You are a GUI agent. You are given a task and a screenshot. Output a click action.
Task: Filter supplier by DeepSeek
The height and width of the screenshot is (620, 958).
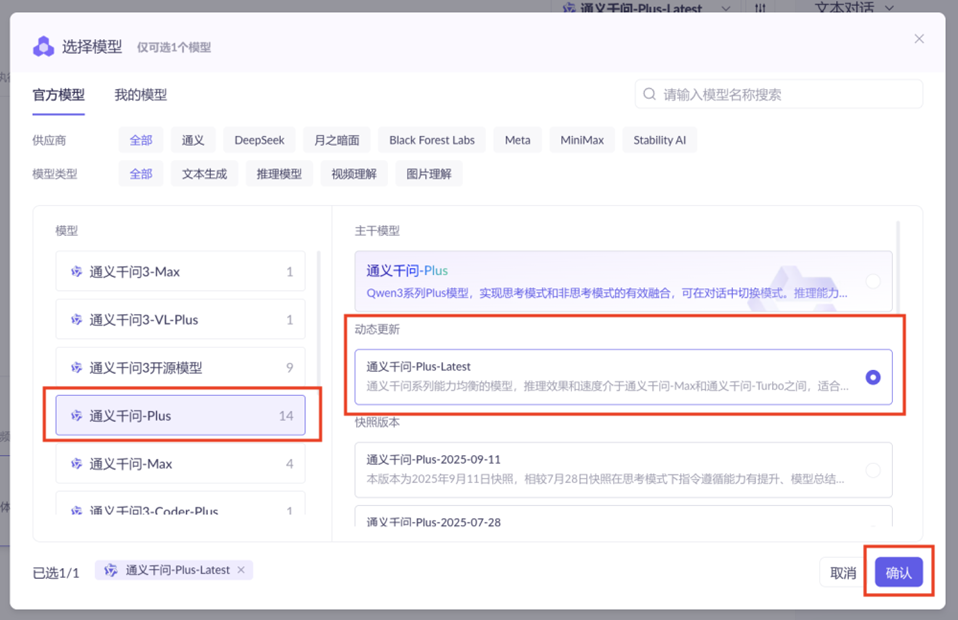pyautogui.click(x=259, y=140)
